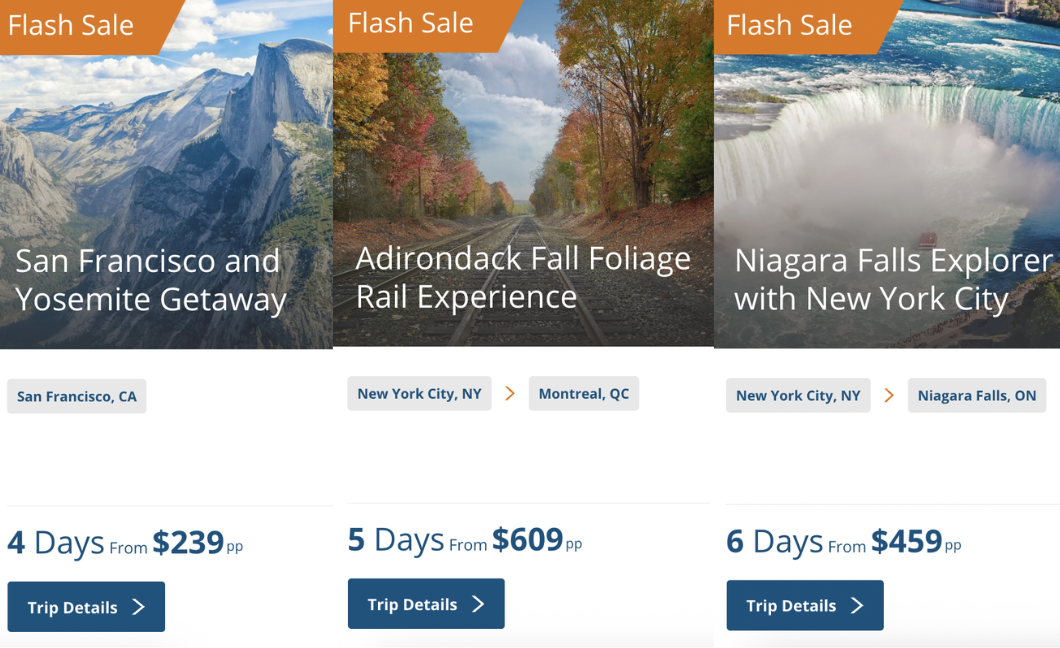Open Trip Details for Niagara Falls Explorer

[x=805, y=605]
